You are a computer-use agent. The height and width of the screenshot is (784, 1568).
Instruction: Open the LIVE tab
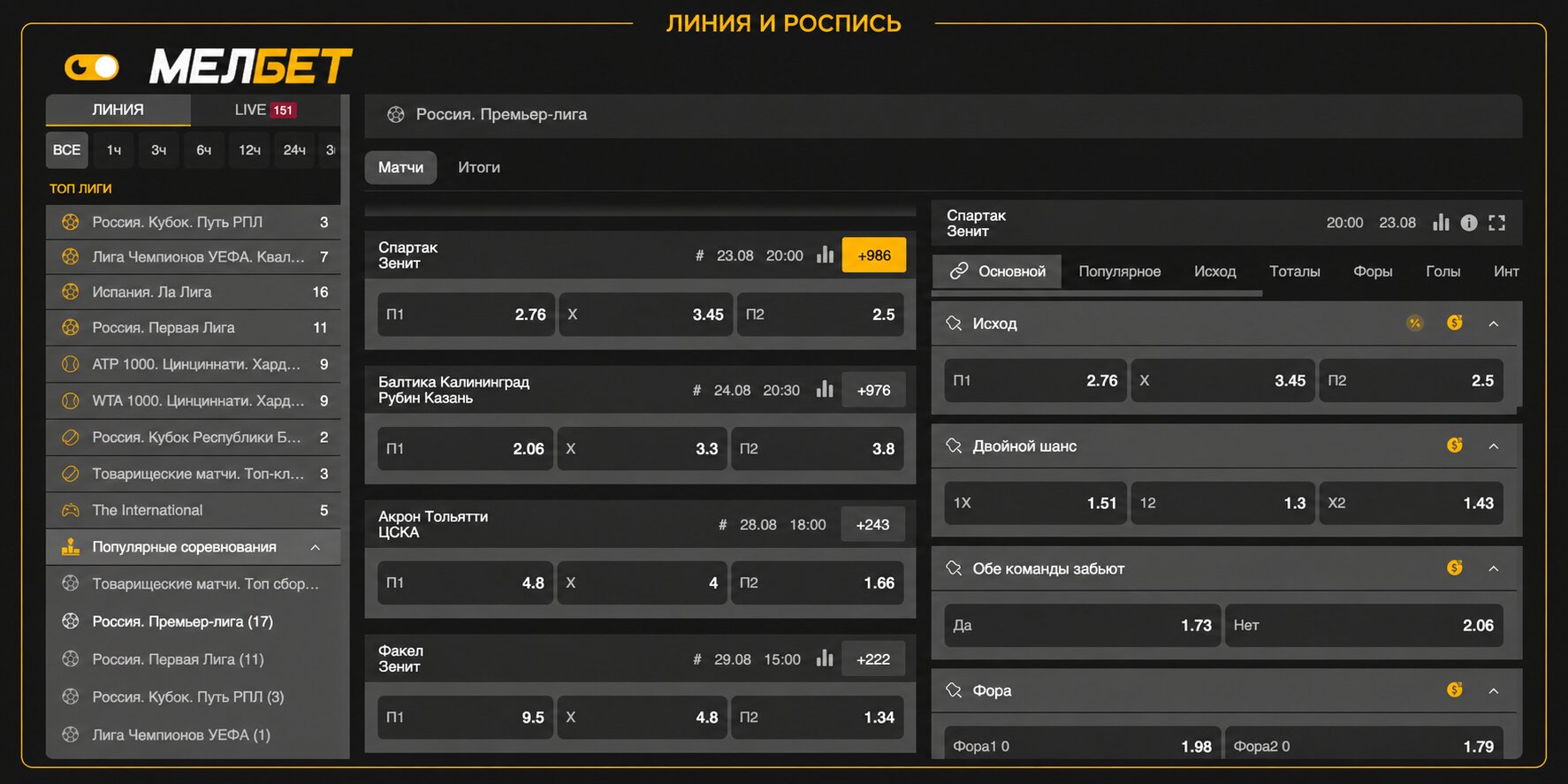click(x=265, y=110)
